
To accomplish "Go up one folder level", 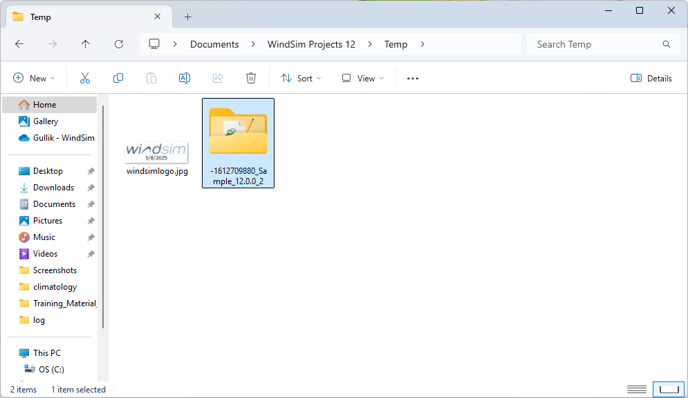I will (x=85, y=44).
